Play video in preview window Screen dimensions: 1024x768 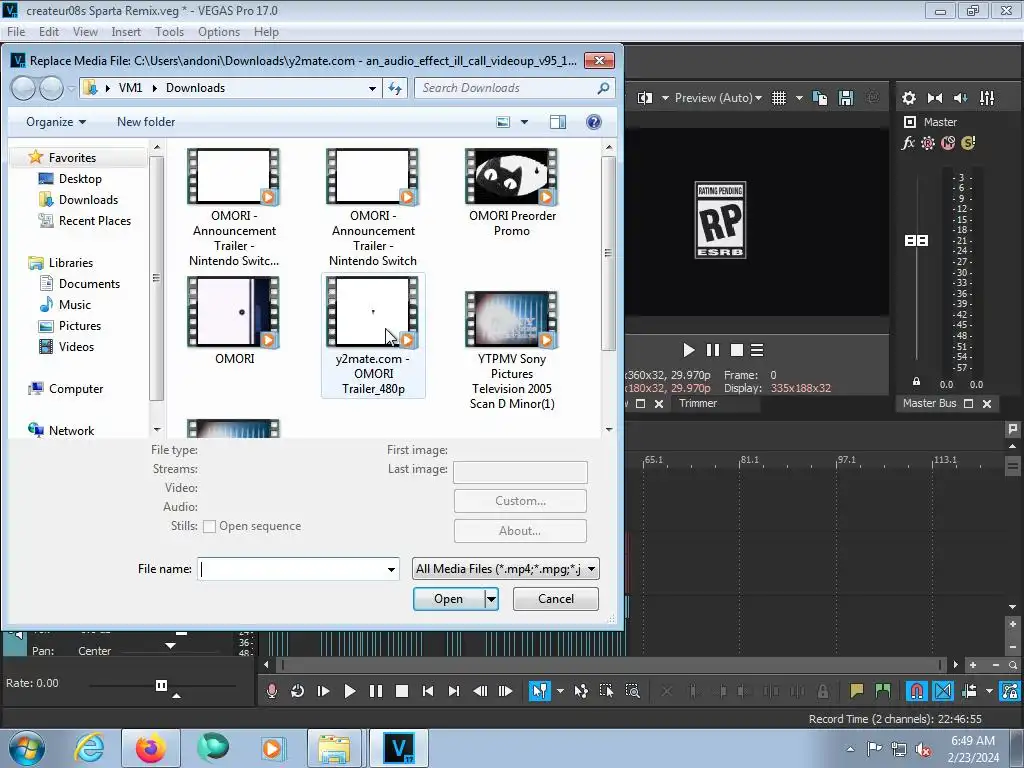coord(688,351)
